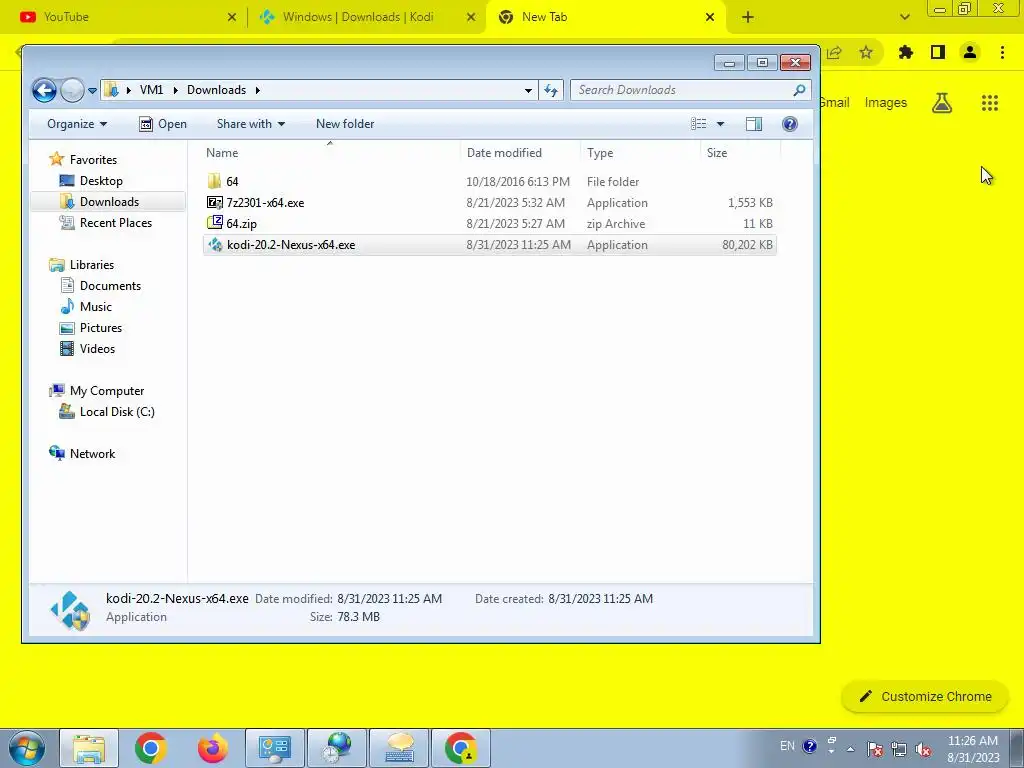The width and height of the screenshot is (1024, 768).
Task: Click the Explorer forward arrow button
Action: [x=72, y=90]
